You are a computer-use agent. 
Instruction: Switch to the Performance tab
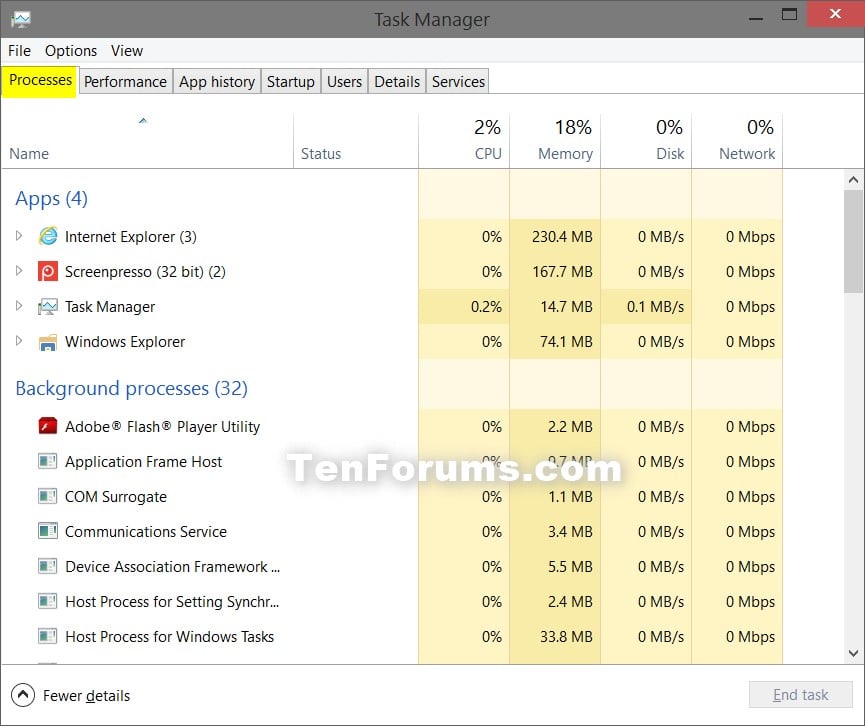pyautogui.click(x=125, y=81)
